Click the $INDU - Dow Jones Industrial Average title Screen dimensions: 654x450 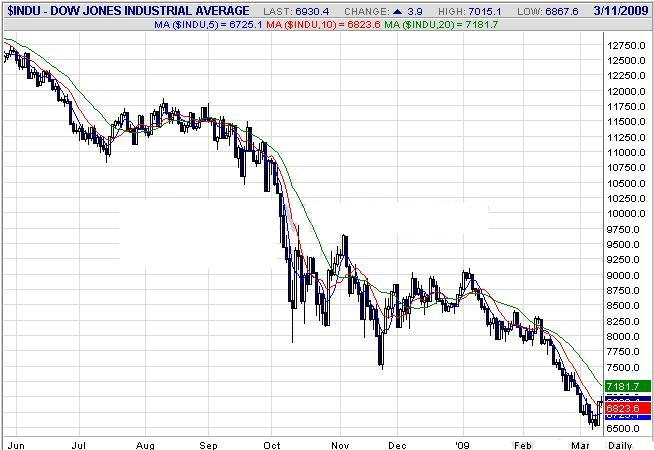128,10
